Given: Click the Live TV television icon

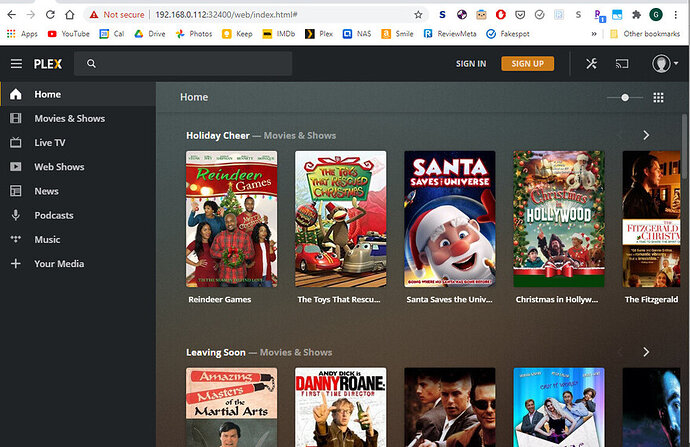Looking at the screenshot, I should pos(16,142).
